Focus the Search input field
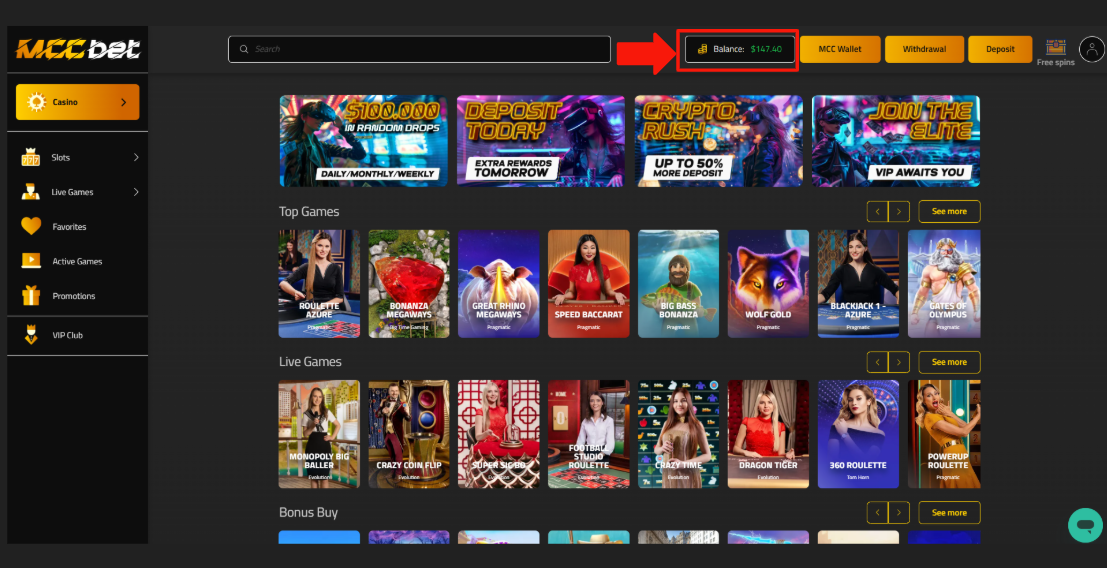This screenshot has height=568, width=1107. [419, 49]
